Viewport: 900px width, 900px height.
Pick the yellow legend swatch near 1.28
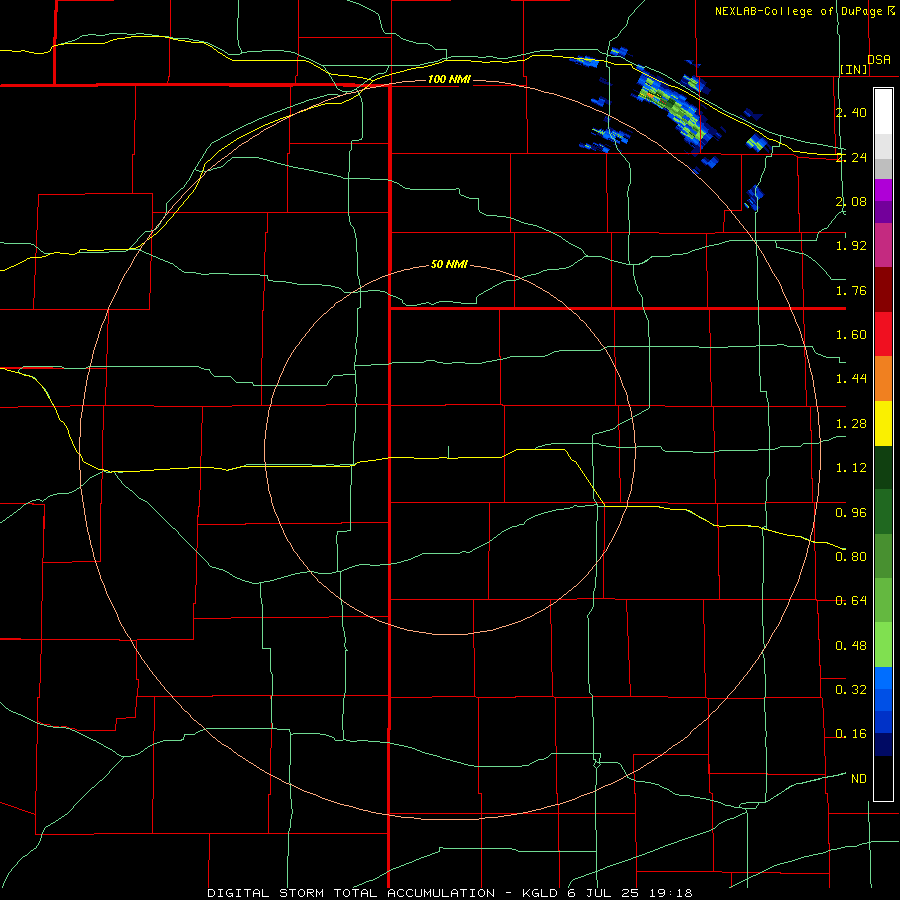(883, 423)
